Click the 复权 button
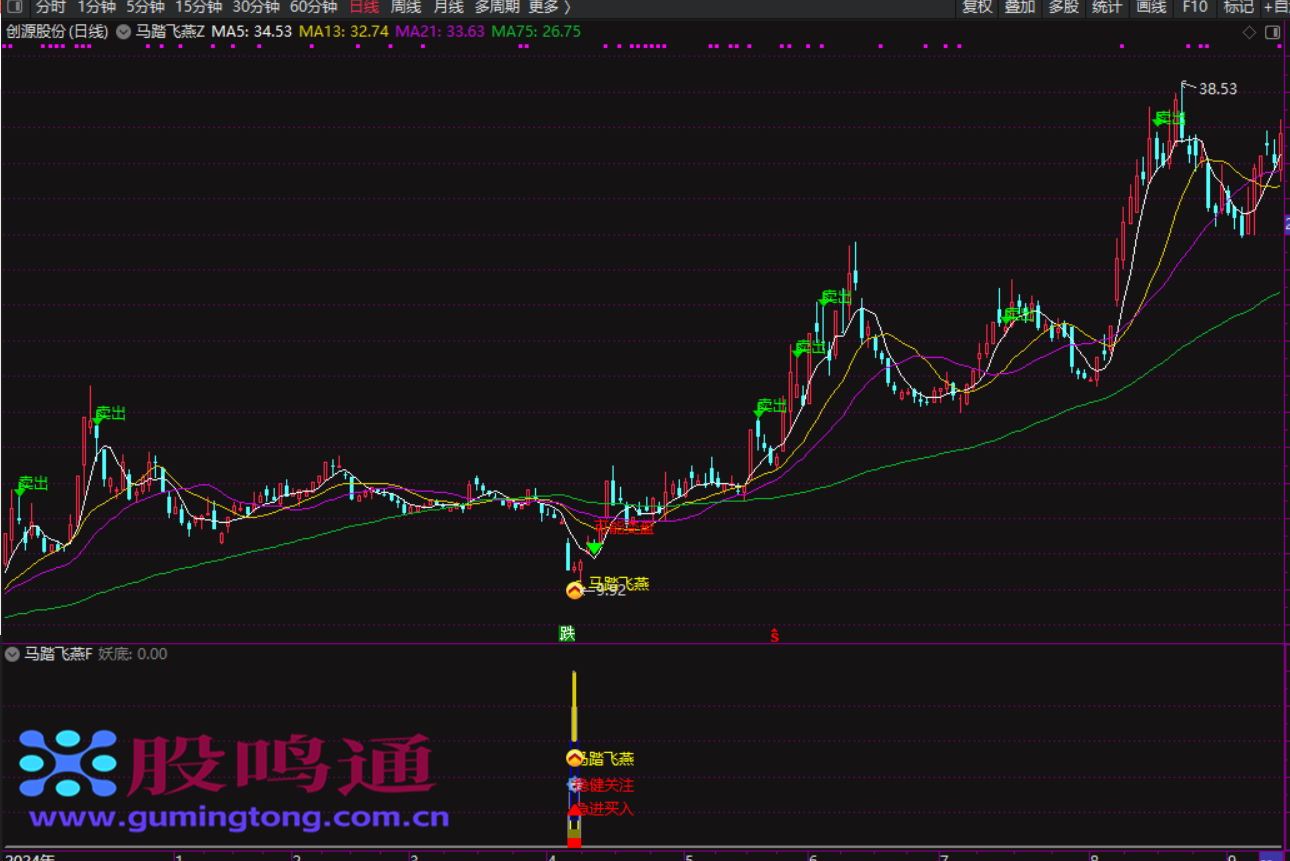The image size is (1290, 861). click(x=977, y=7)
